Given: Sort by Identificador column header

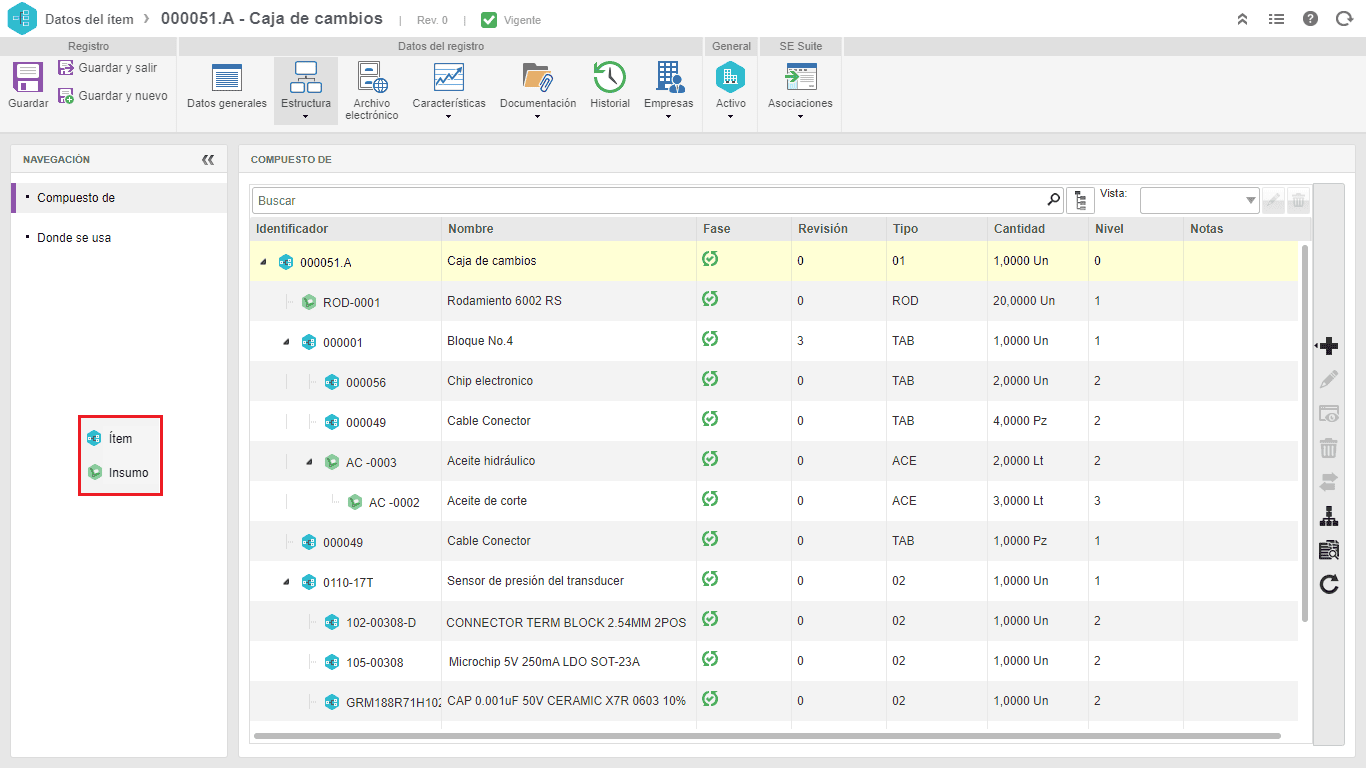Looking at the screenshot, I should point(292,229).
